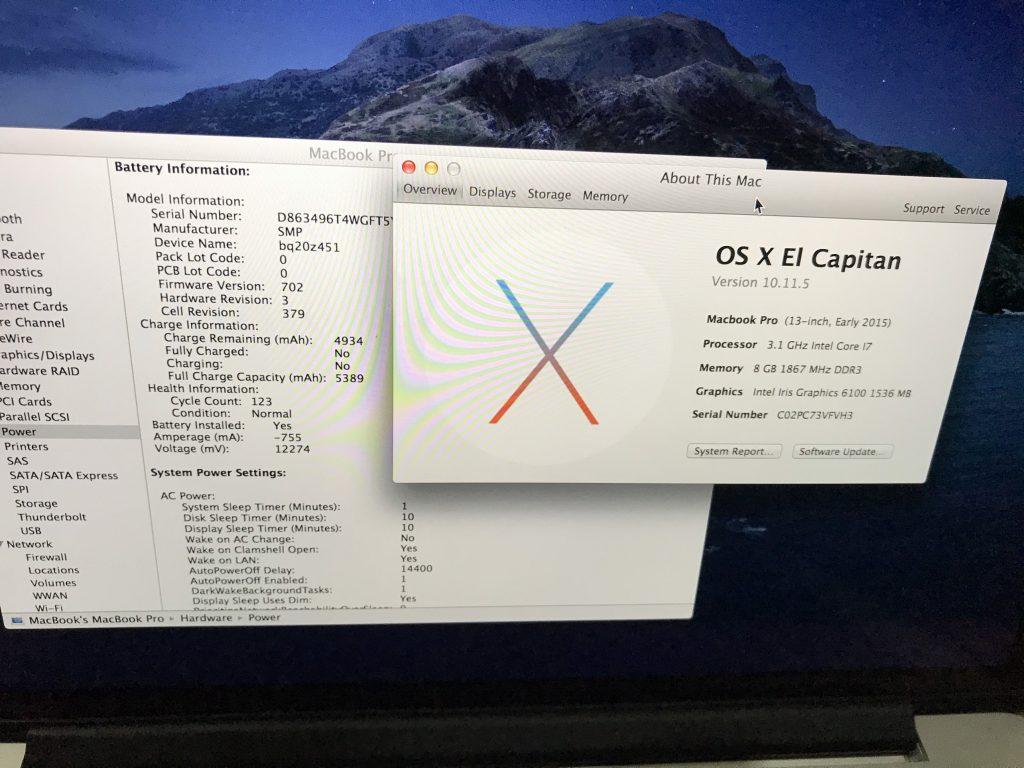Select Graphics/Displays in the sidebar
The width and height of the screenshot is (1024, 768).
pos(47,355)
